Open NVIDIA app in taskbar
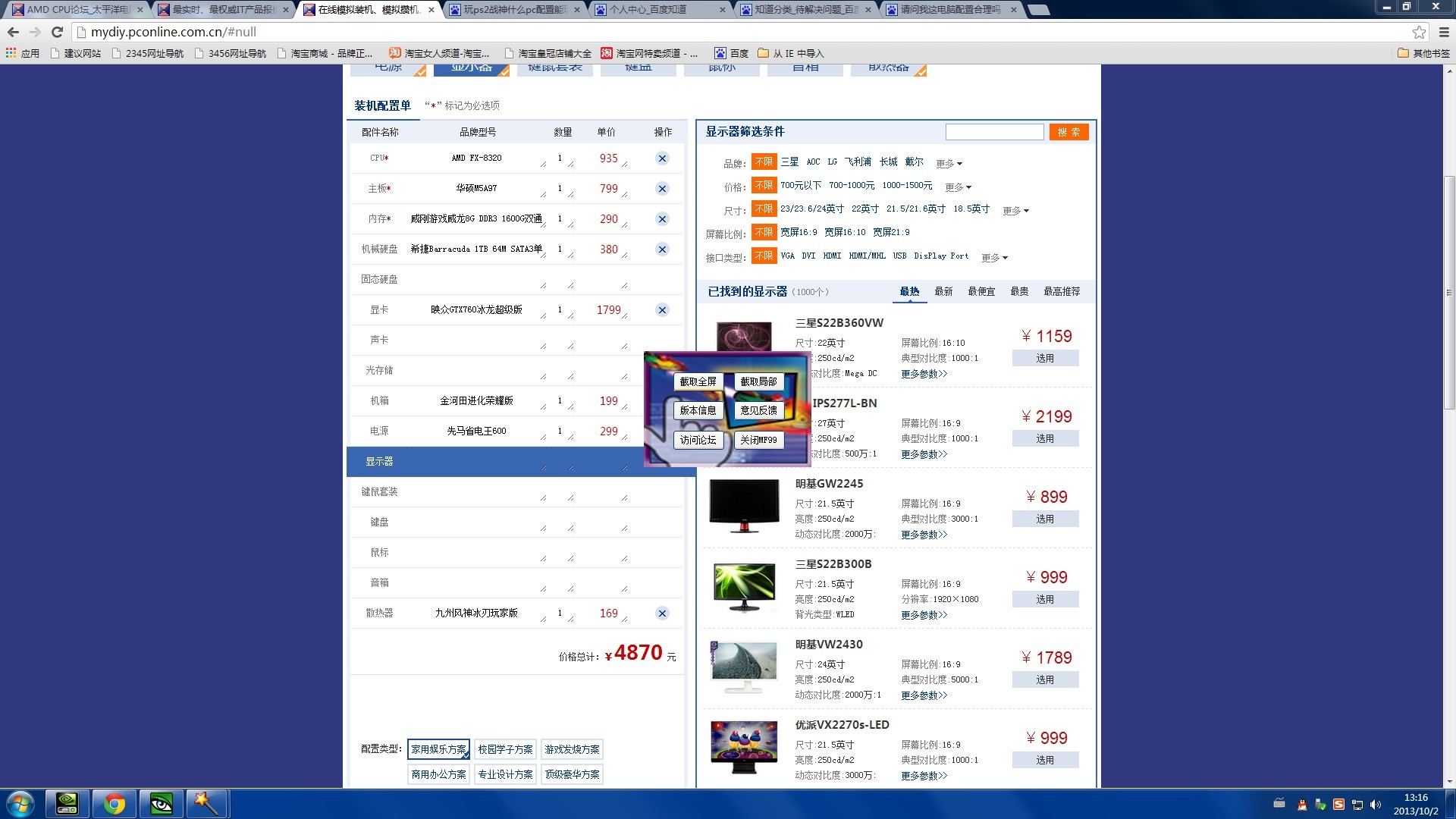 (67, 804)
